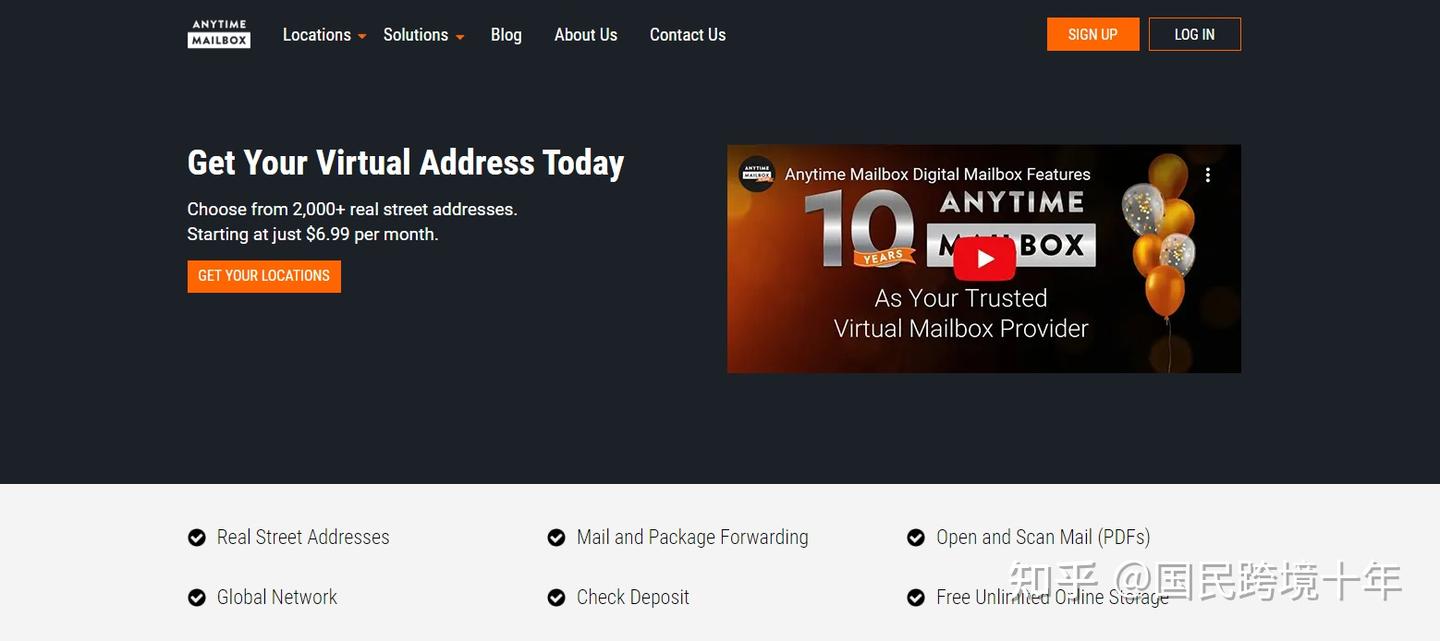Click the 'Choose from 2,000+ real street addresses' text
The width and height of the screenshot is (1440, 641).
click(x=352, y=209)
